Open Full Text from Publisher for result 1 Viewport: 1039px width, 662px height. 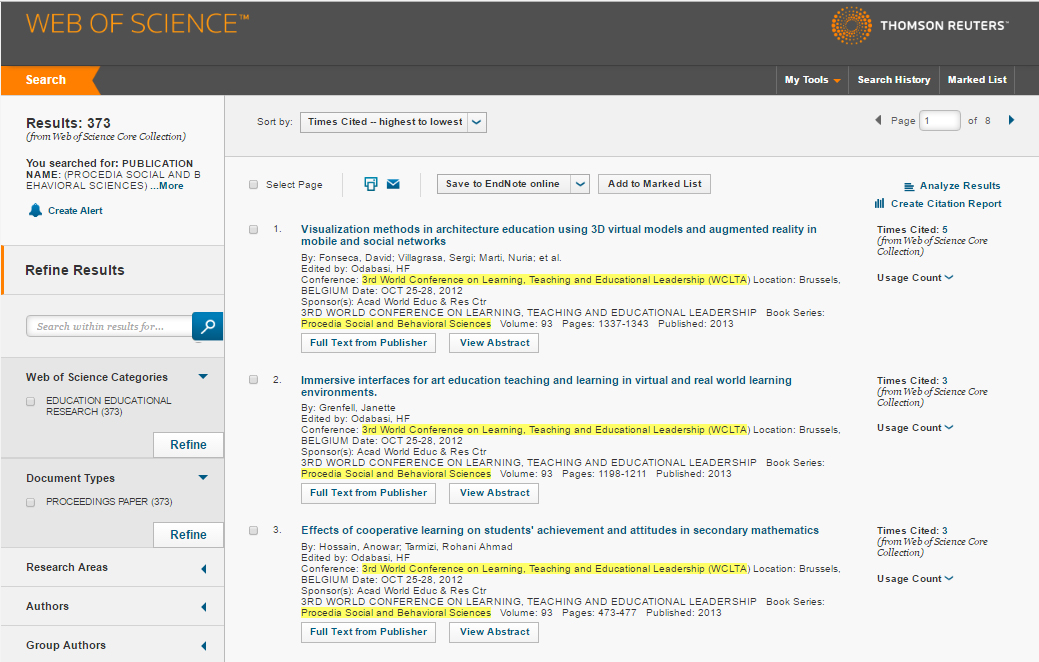[x=368, y=343]
